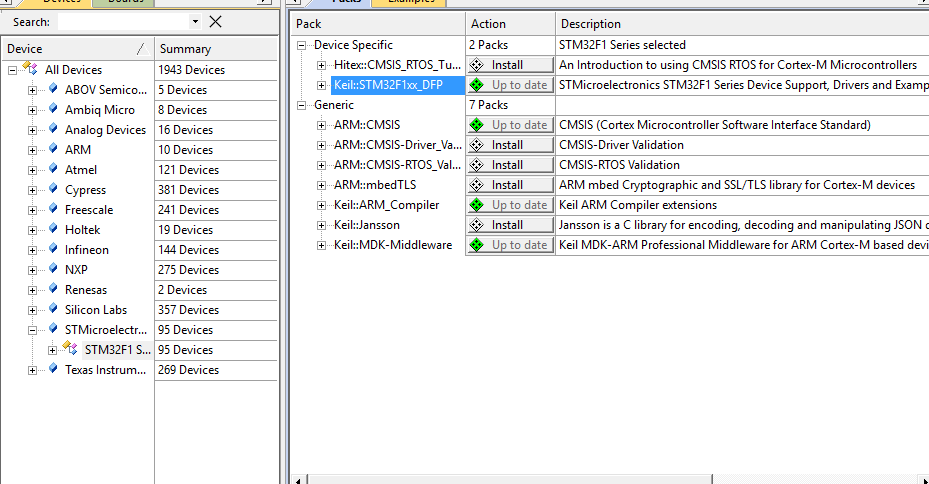Click the Holtek vendor diamond icon
The height and width of the screenshot is (484, 929).
coord(53,229)
